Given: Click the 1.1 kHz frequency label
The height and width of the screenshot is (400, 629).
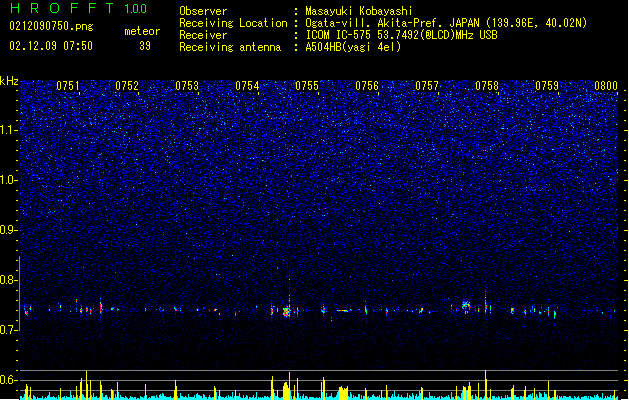Looking at the screenshot, I should pos(9,130).
